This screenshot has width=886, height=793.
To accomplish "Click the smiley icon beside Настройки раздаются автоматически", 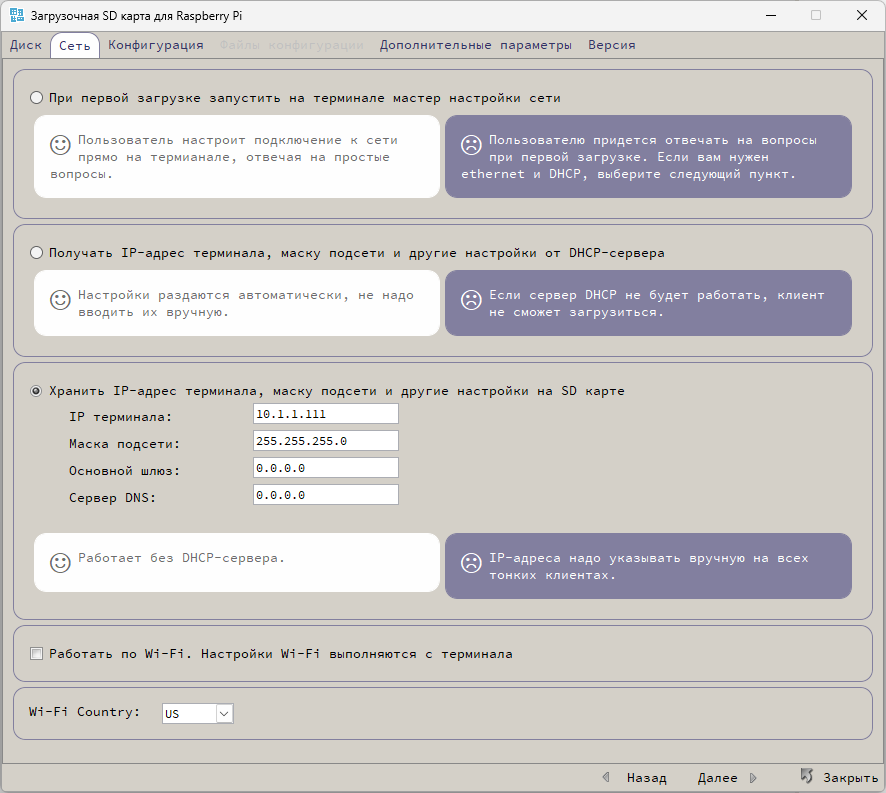I will (x=60, y=300).
